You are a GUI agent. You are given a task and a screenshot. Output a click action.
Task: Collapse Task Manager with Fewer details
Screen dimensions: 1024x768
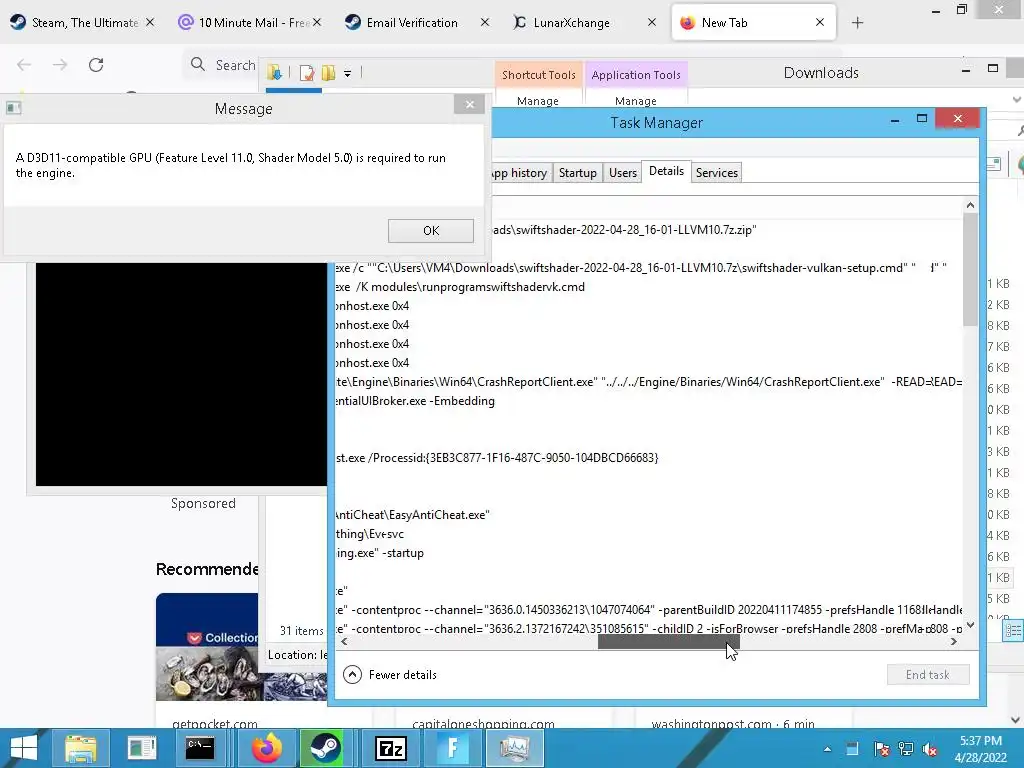coord(391,675)
